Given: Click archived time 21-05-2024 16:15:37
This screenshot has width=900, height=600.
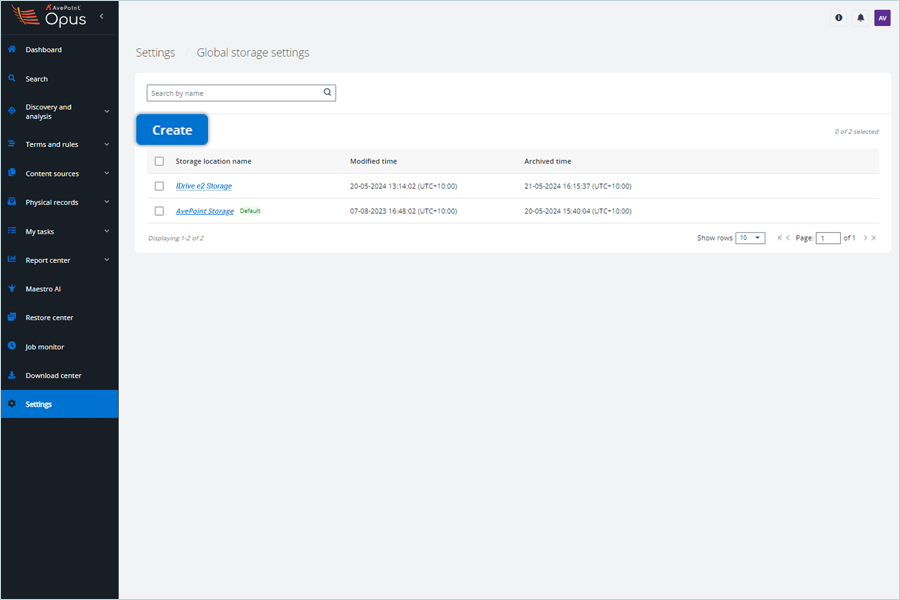Looking at the screenshot, I should (578, 186).
